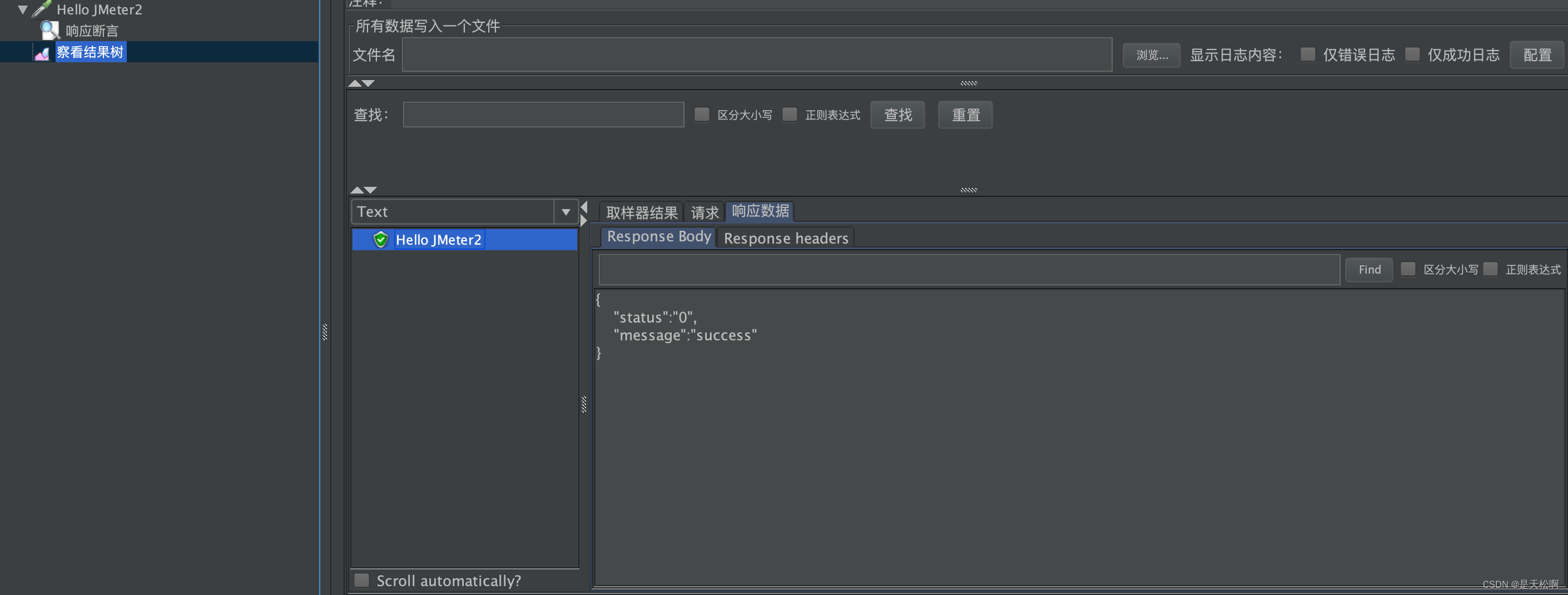Switch to 请求 tab

pyautogui.click(x=704, y=212)
